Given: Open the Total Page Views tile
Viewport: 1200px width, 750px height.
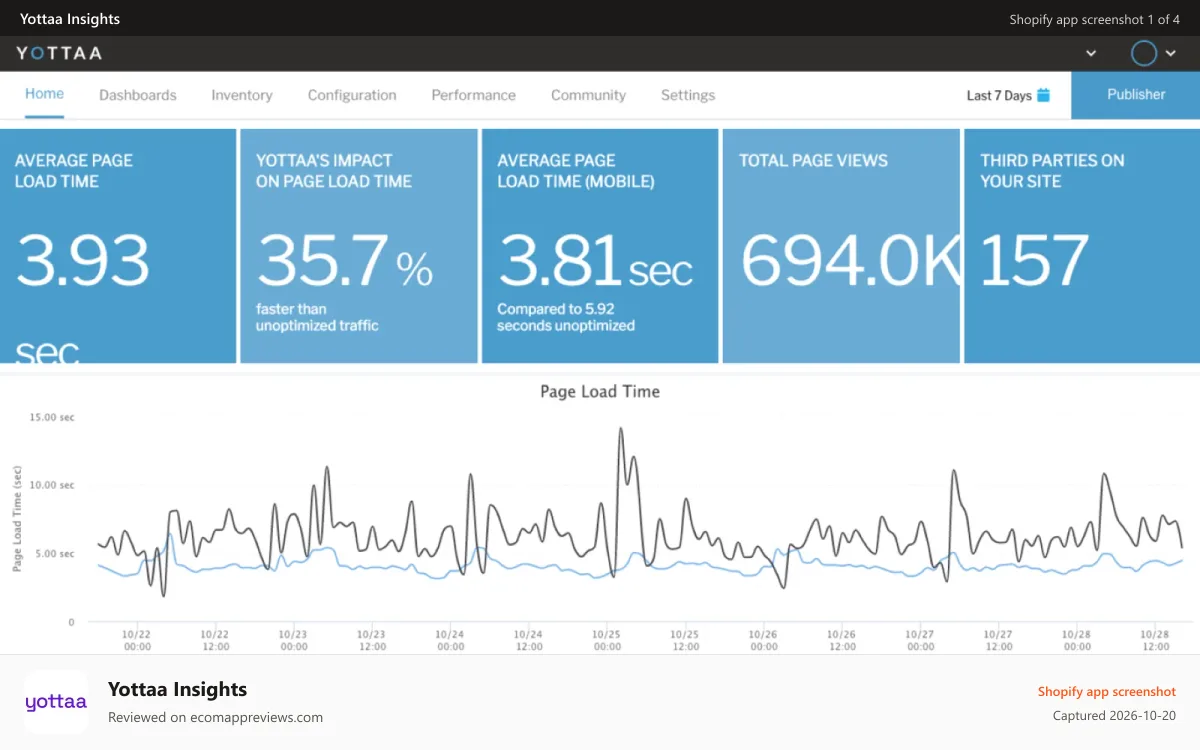Looking at the screenshot, I should 841,246.
